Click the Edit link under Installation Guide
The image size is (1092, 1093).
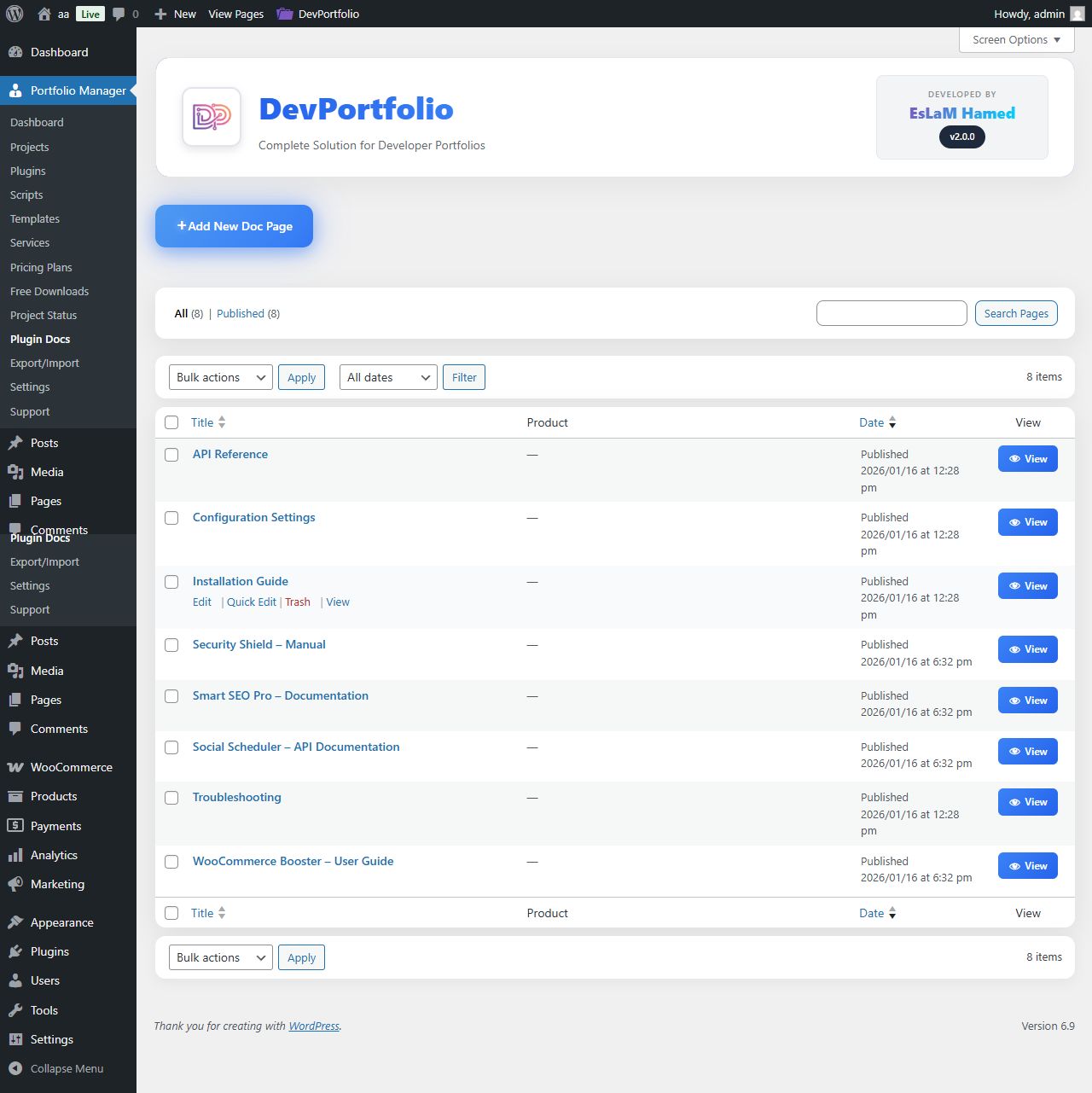tap(202, 602)
